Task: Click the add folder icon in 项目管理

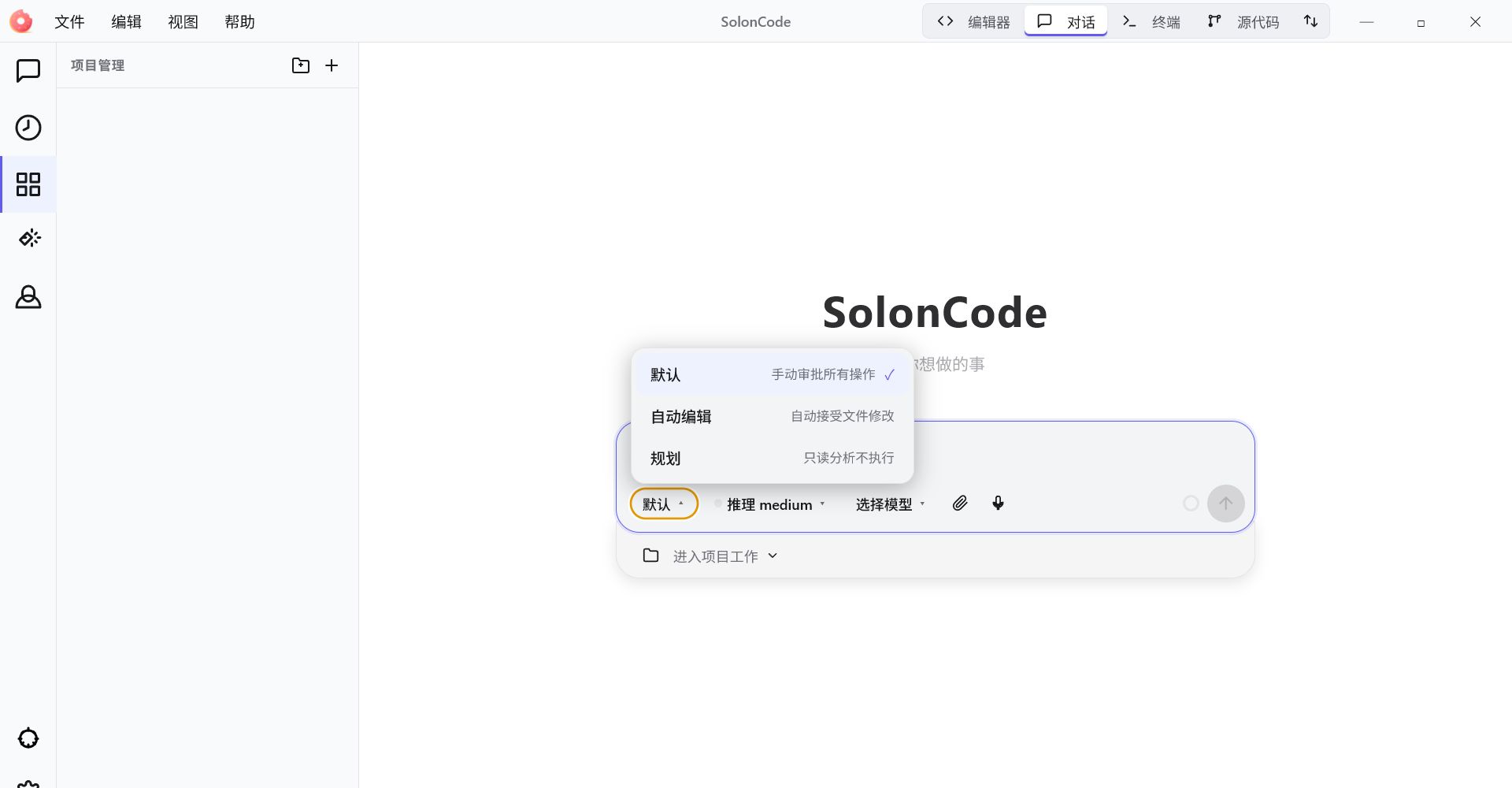Action: (301, 65)
